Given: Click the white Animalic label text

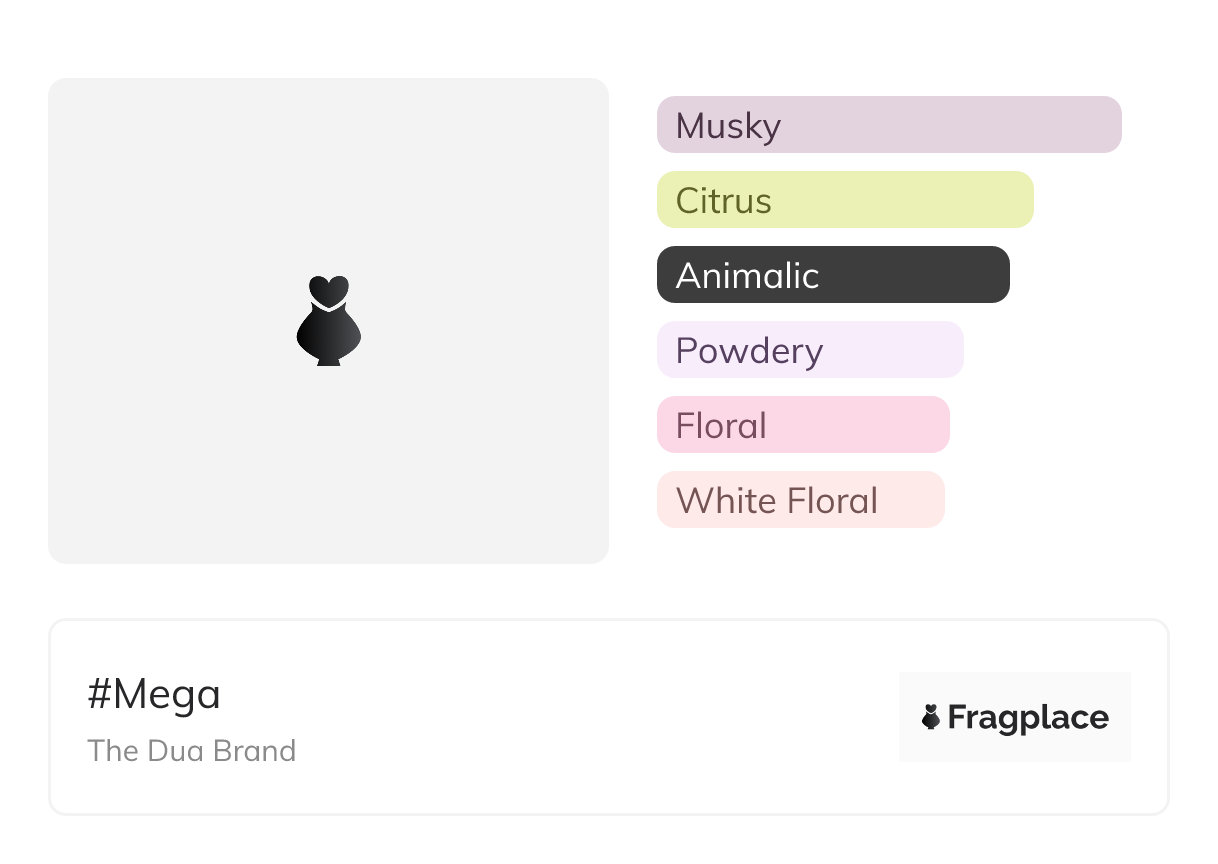Looking at the screenshot, I should (748, 276).
